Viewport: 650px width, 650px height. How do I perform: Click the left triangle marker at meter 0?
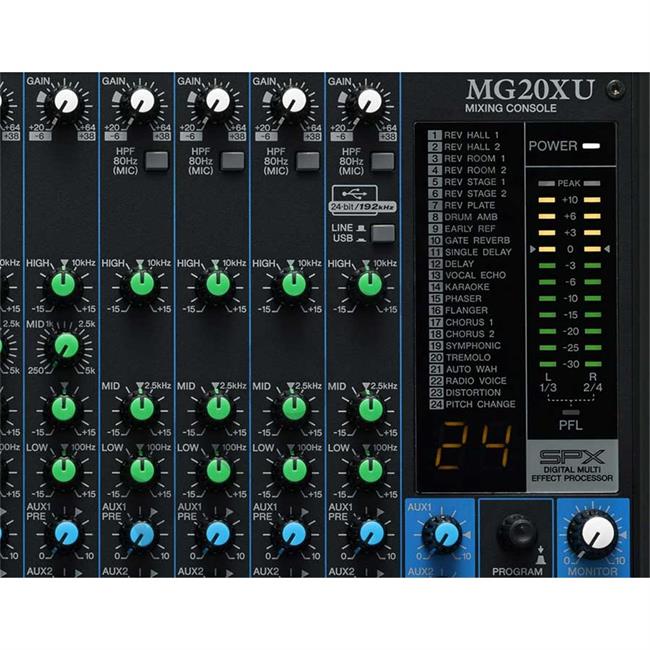click(x=532, y=249)
